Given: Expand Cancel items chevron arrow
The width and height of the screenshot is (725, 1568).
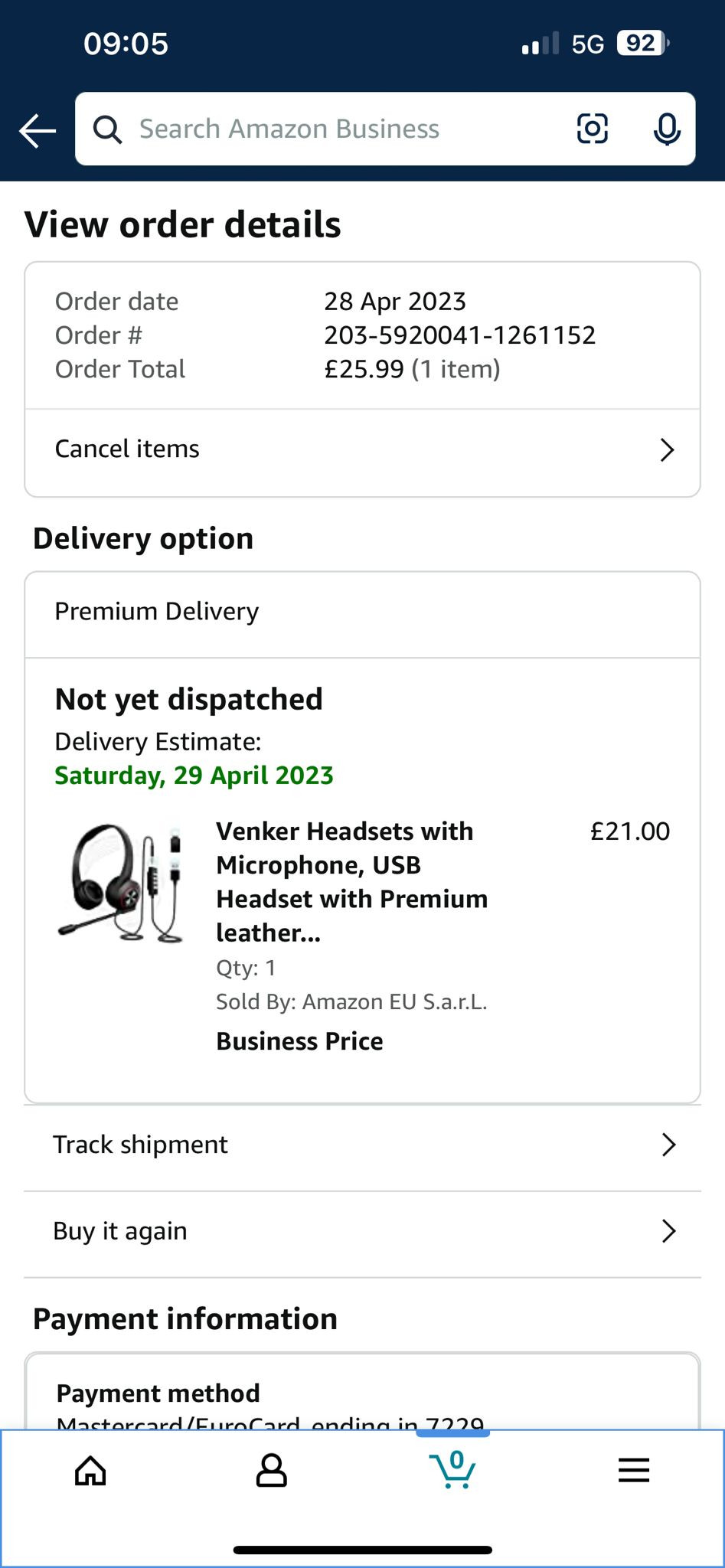Looking at the screenshot, I should [667, 449].
